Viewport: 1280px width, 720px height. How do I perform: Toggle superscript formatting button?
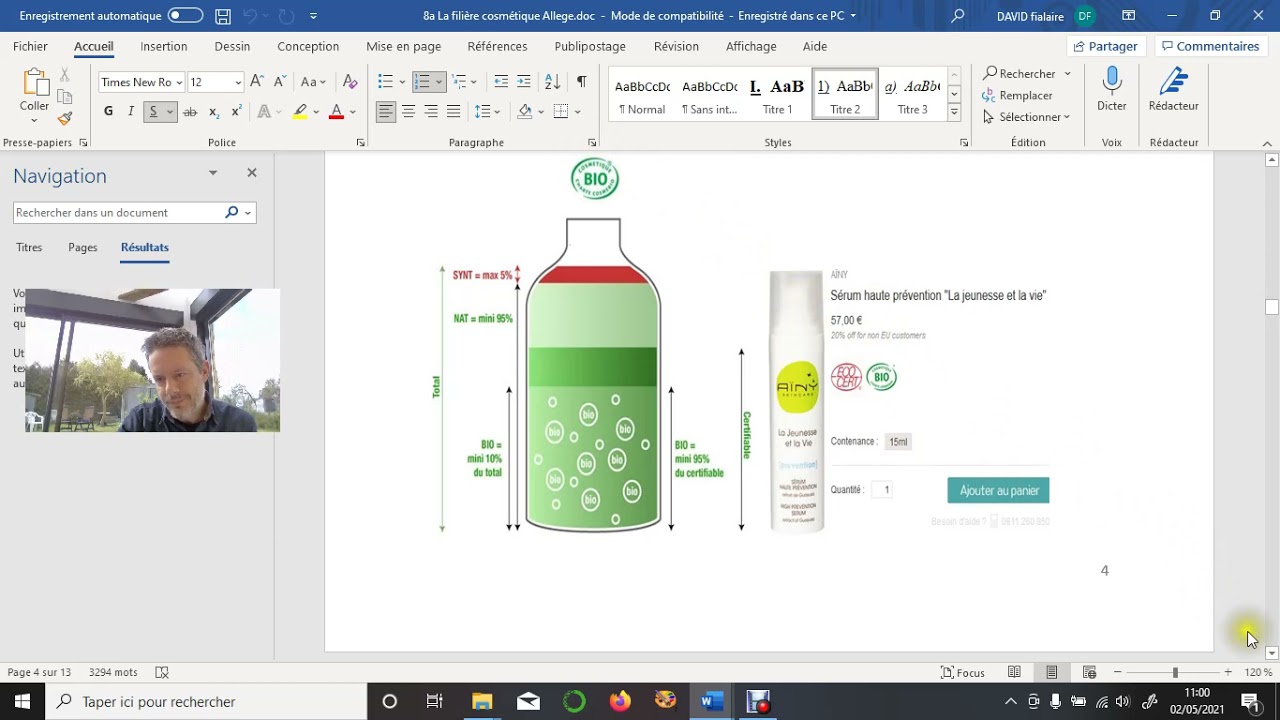(236, 111)
